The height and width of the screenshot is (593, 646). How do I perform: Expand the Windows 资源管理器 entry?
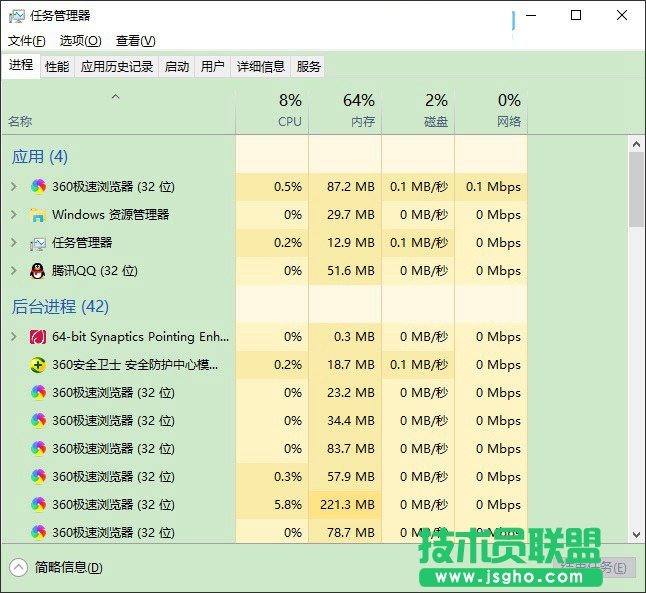click(13, 215)
